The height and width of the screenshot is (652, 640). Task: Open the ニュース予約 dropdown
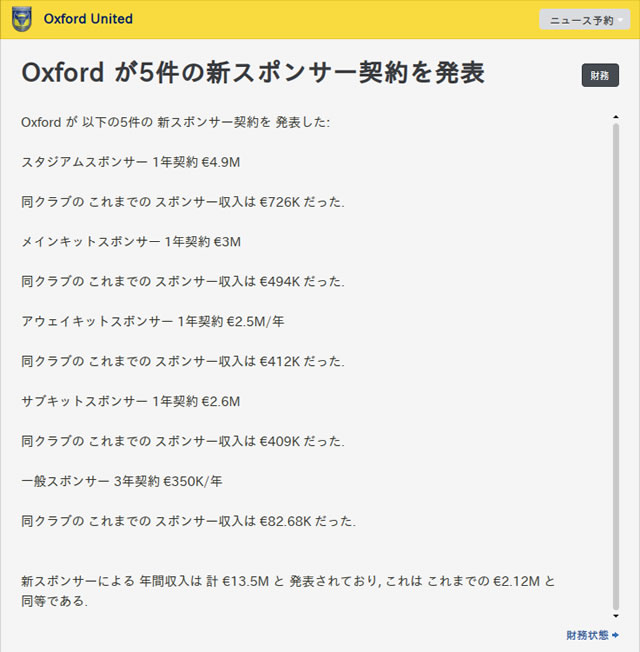click(x=584, y=20)
